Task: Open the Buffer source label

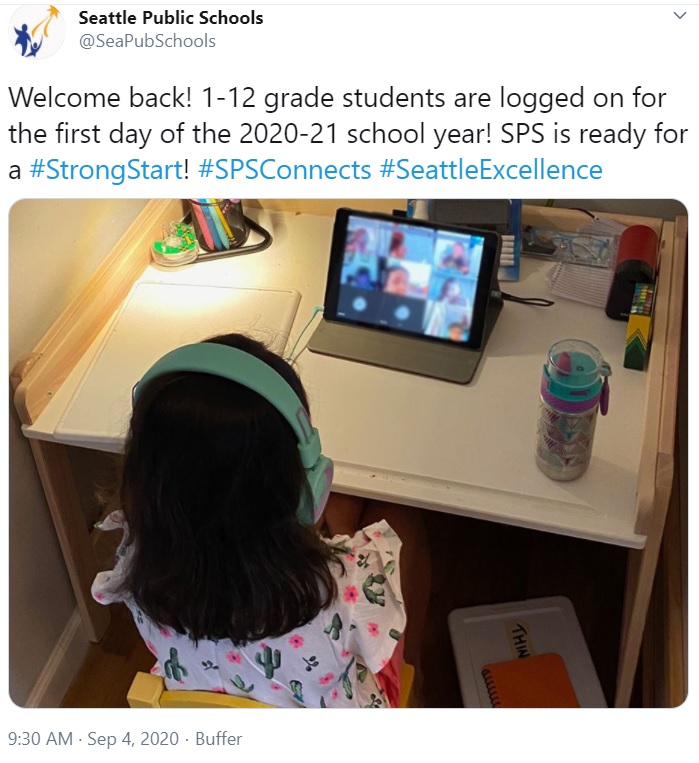Action: 219,739
